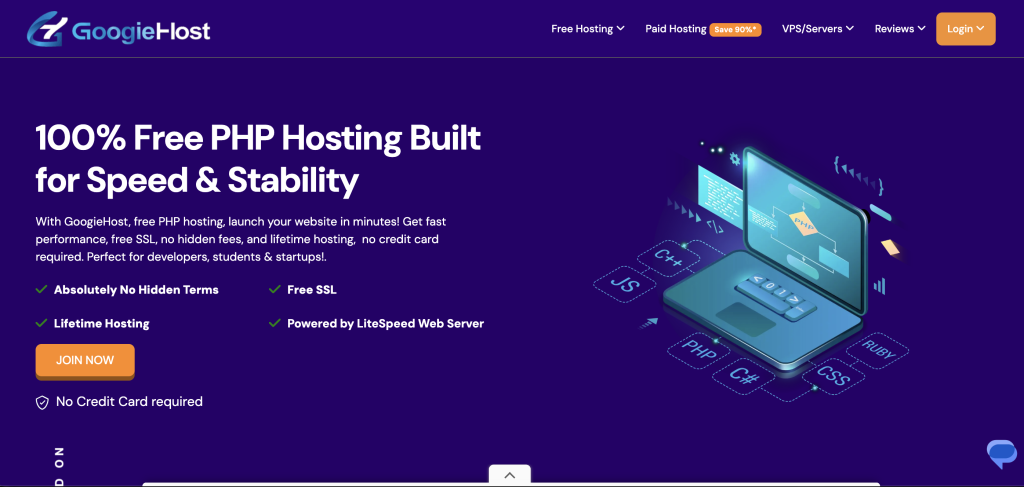Open the Paid Hosting menu item
1024x487 pixels.
(x=675, y=29)
